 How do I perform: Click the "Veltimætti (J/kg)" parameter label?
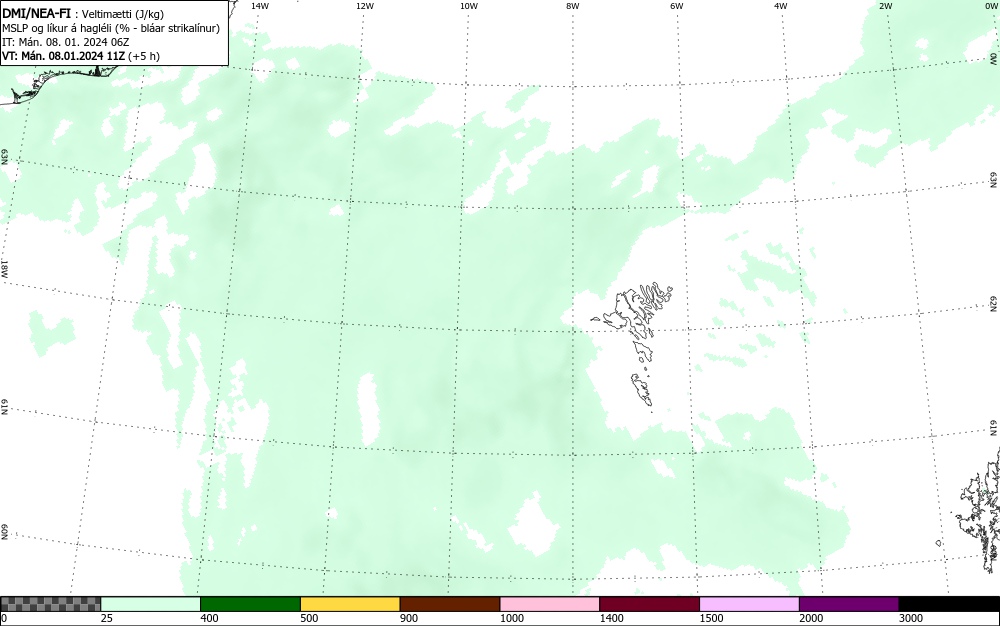click(x=123, y=15)
